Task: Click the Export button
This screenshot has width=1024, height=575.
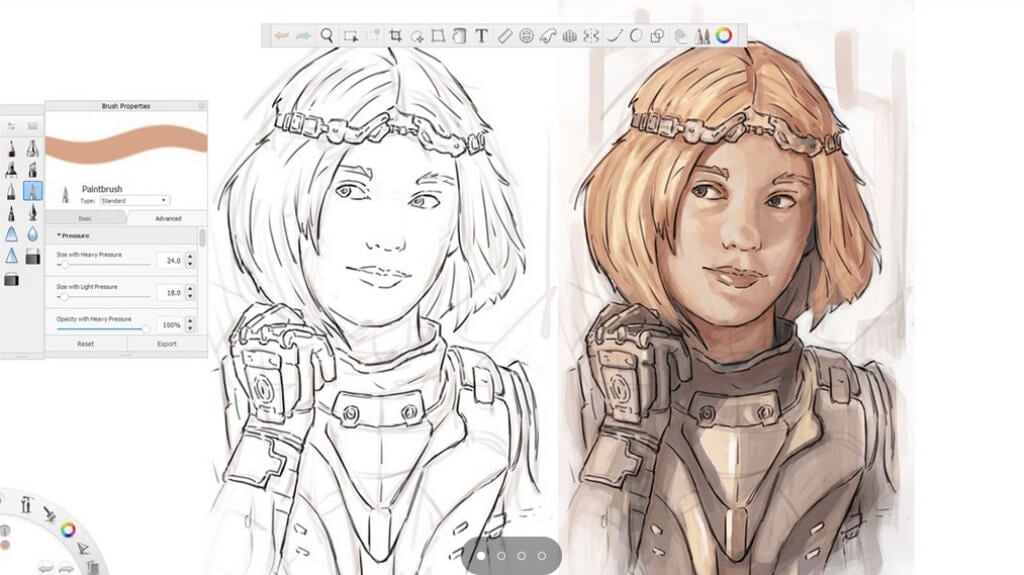Action: [167, 344]
